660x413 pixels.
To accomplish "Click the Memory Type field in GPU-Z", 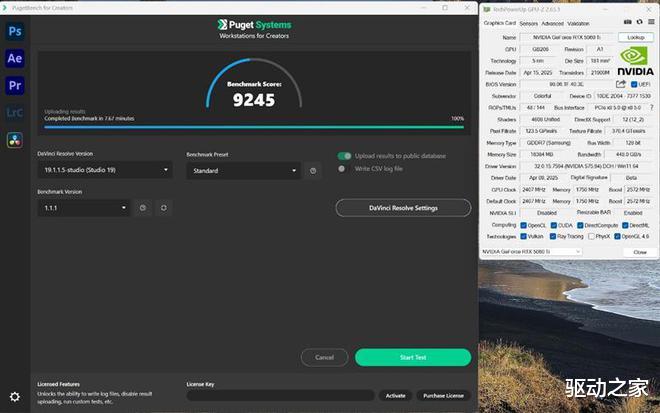I will [548, 143].
